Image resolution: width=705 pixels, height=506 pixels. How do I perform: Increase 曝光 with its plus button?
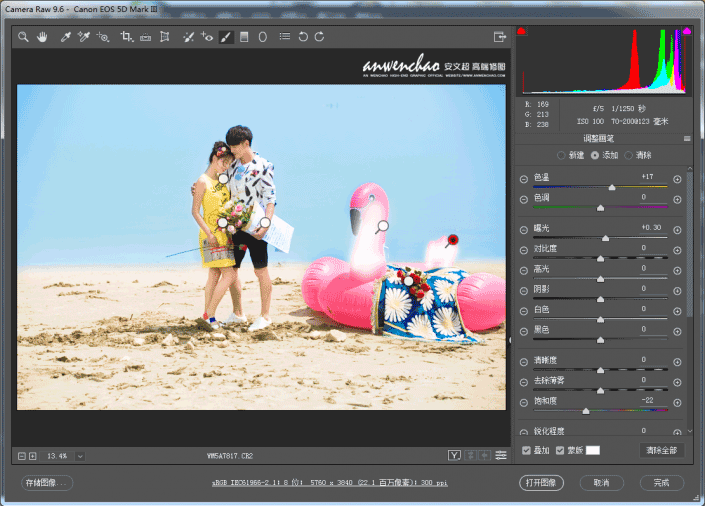point(677,230)
